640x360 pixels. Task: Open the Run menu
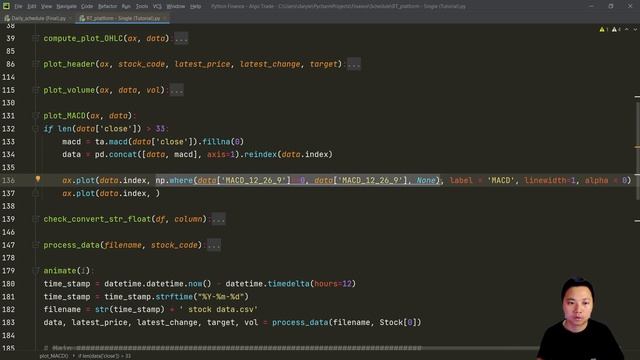coord(126,6)
